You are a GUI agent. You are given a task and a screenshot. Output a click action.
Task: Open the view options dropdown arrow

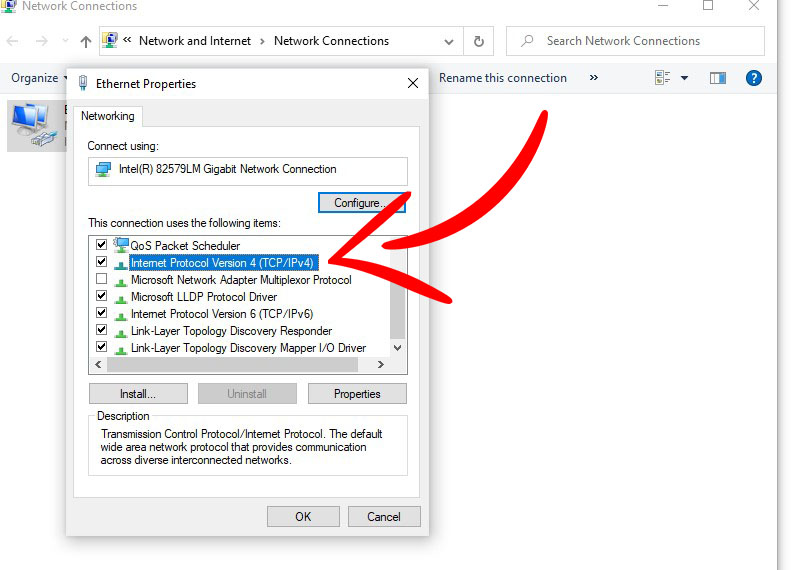tap(684, 78)
